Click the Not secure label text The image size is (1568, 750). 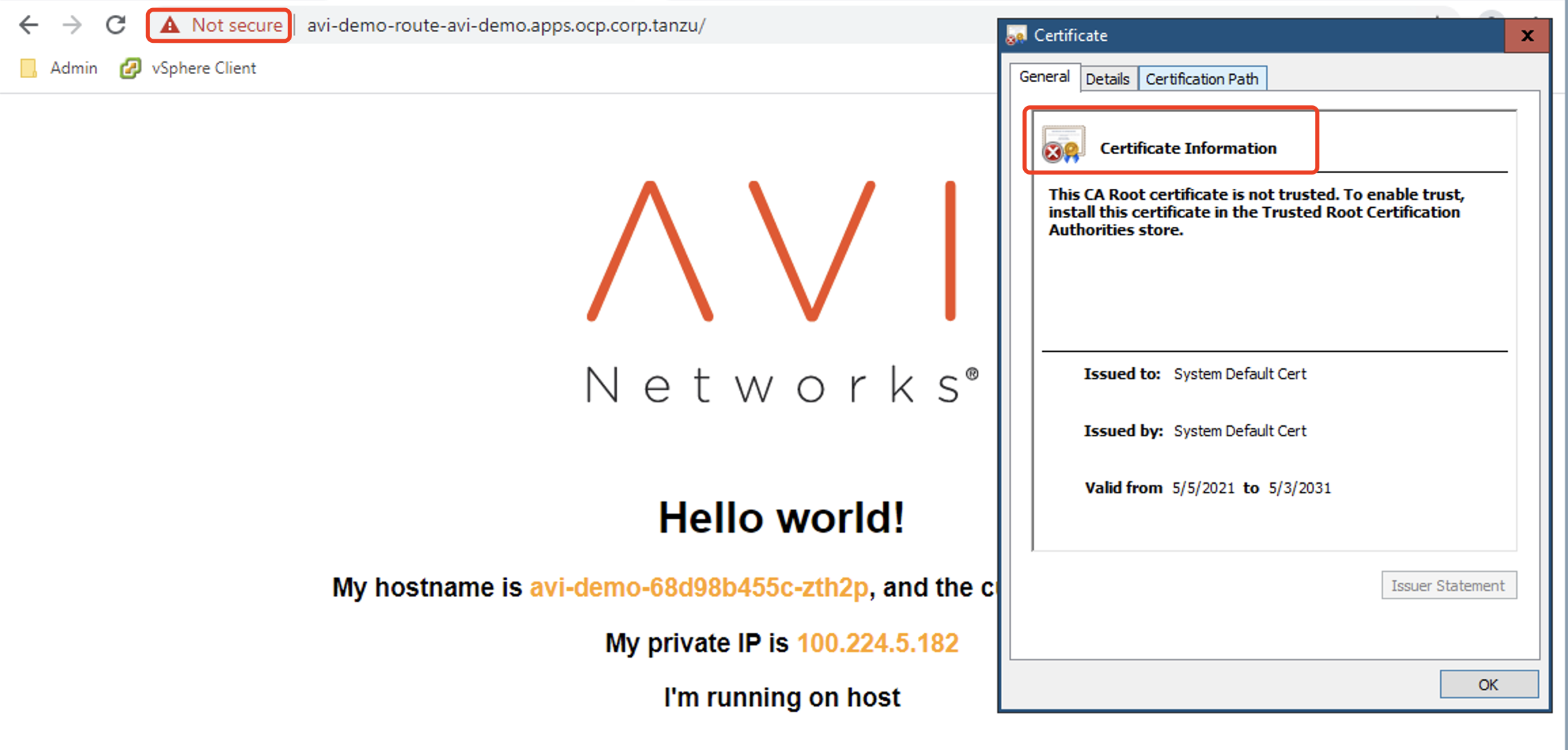point(236,25)
